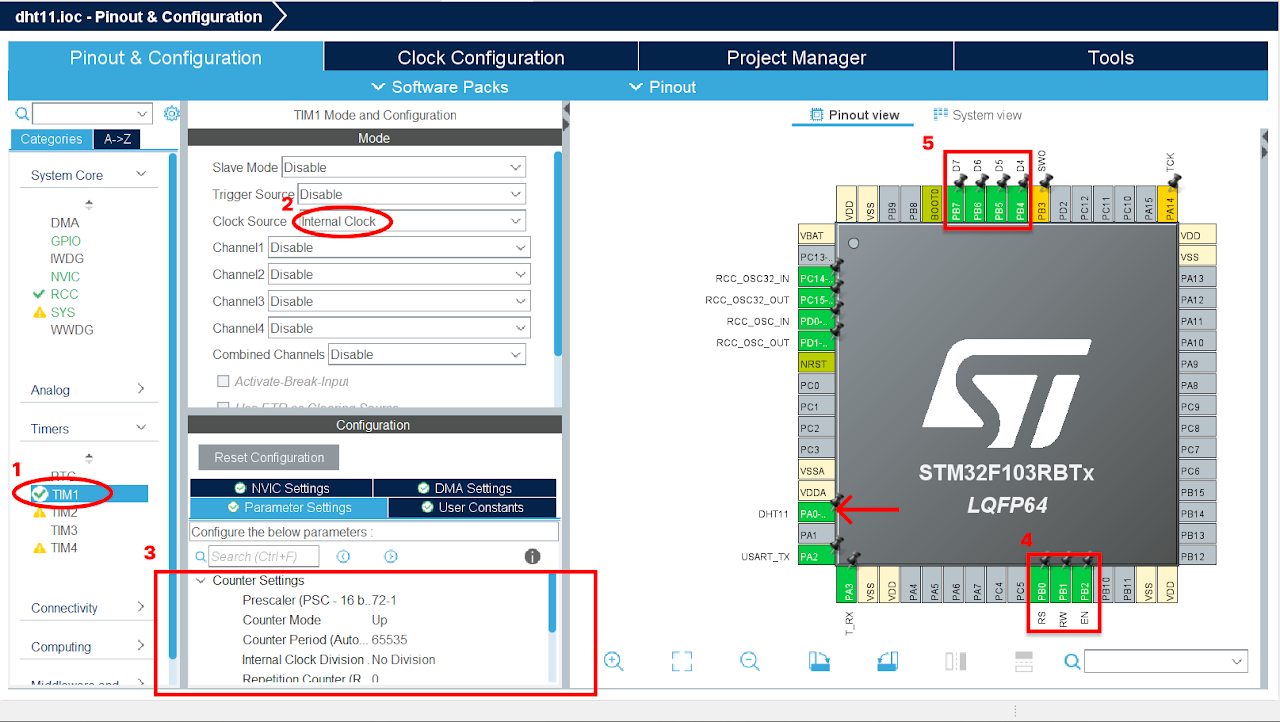The height and width of the screenshot is (722, 1280).
Task: Select the zoom out icon
Action: click(749, 661)
